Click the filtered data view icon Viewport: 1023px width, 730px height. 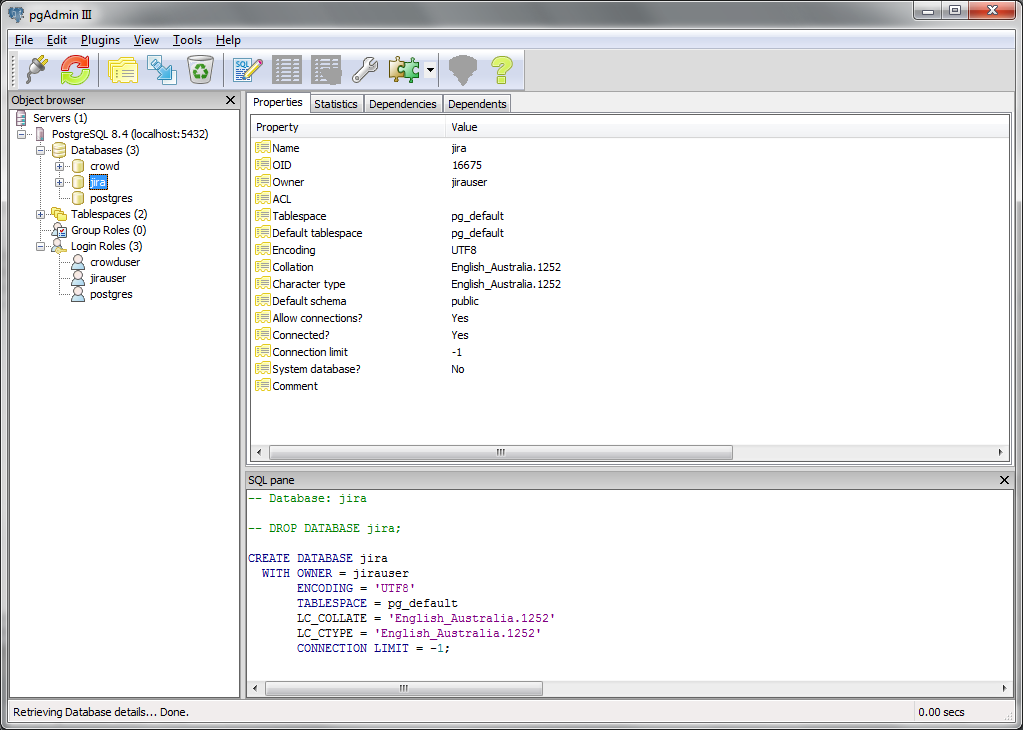pyautogui.click(x=326, y=70)
